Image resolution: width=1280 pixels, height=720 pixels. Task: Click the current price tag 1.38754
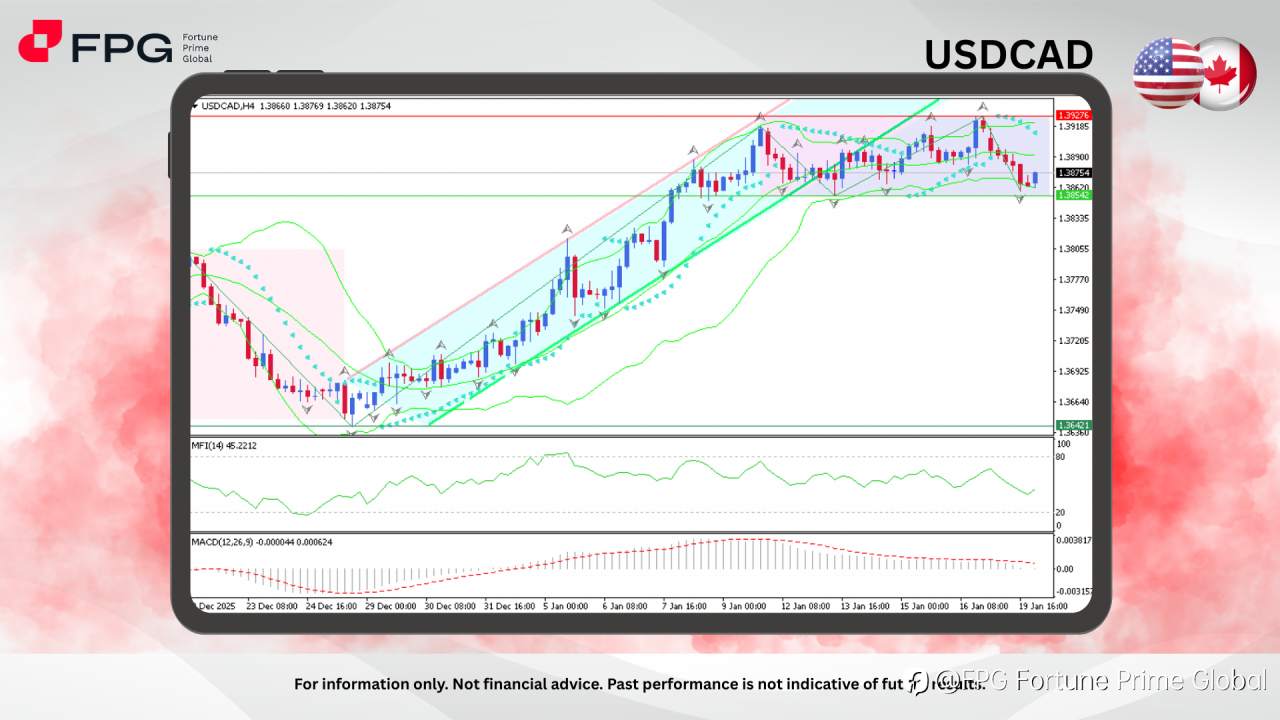coord(1072,173)
